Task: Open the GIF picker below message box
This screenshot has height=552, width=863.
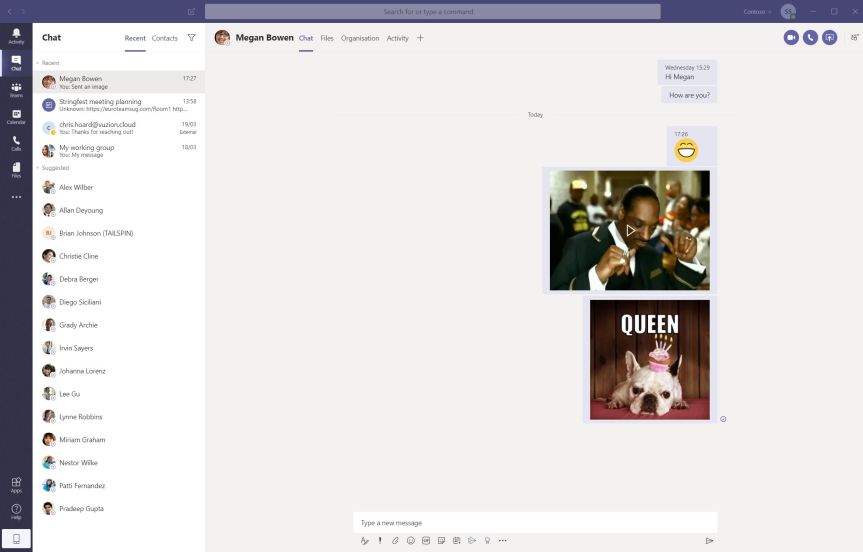Action: (x=426, y=540)
